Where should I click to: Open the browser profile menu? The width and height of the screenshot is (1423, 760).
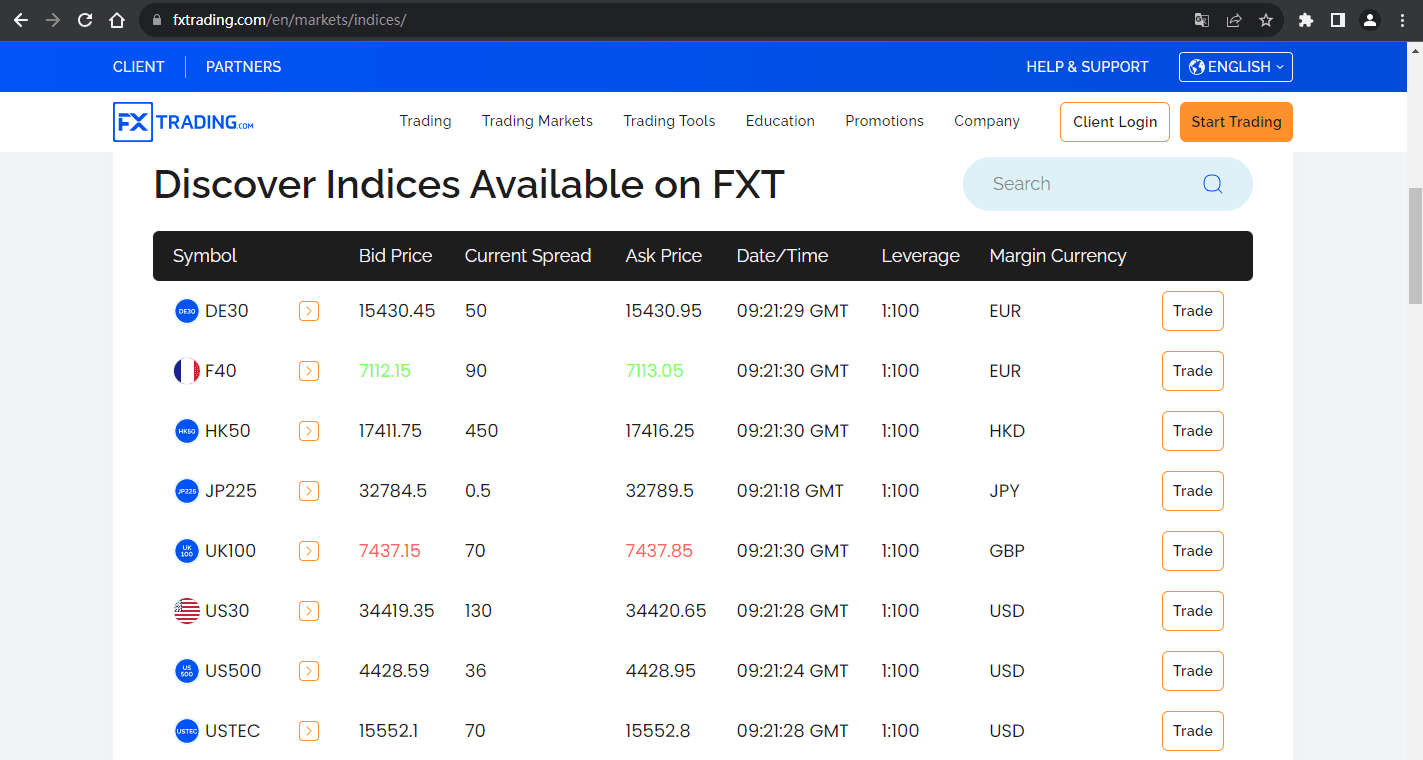(1370, 20)
